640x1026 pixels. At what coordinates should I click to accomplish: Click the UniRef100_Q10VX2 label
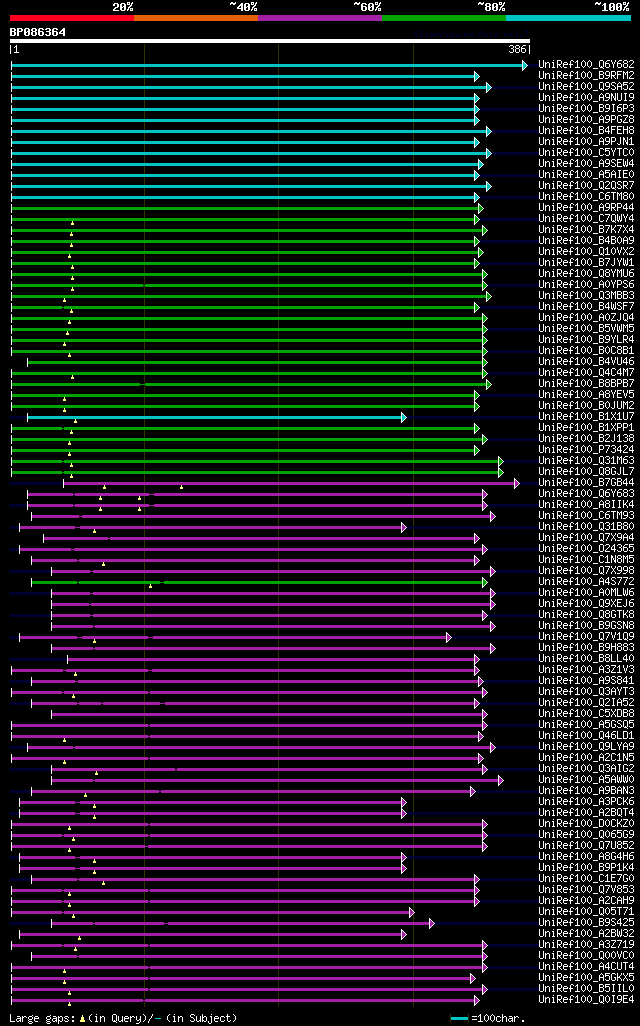586,252
